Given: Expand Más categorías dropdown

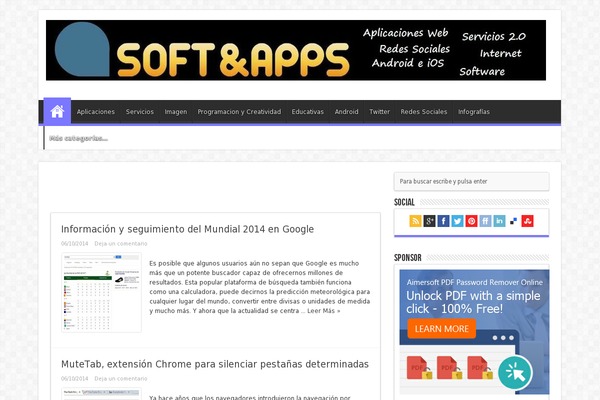Looking at the screenshot, I should 78,138.
